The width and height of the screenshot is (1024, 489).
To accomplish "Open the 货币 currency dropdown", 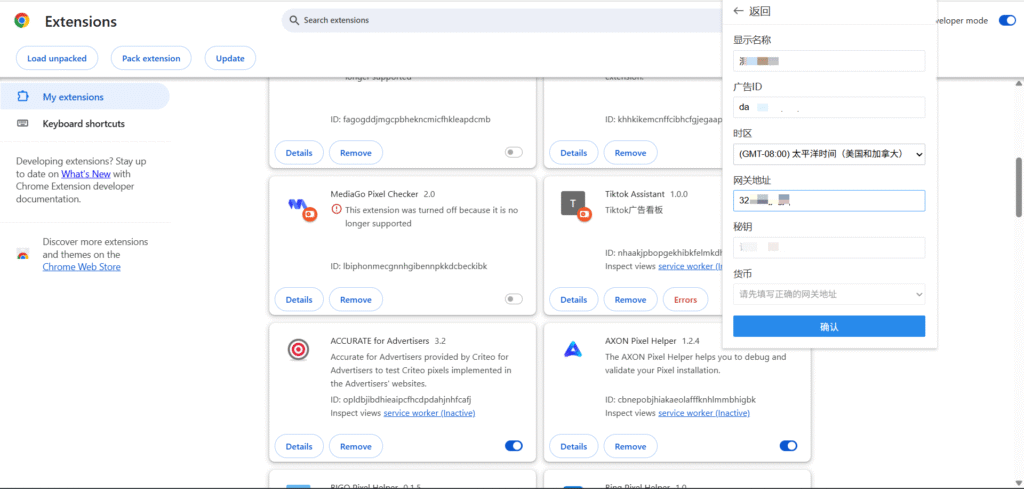I will pyautogui.click(x=829, y=294).
